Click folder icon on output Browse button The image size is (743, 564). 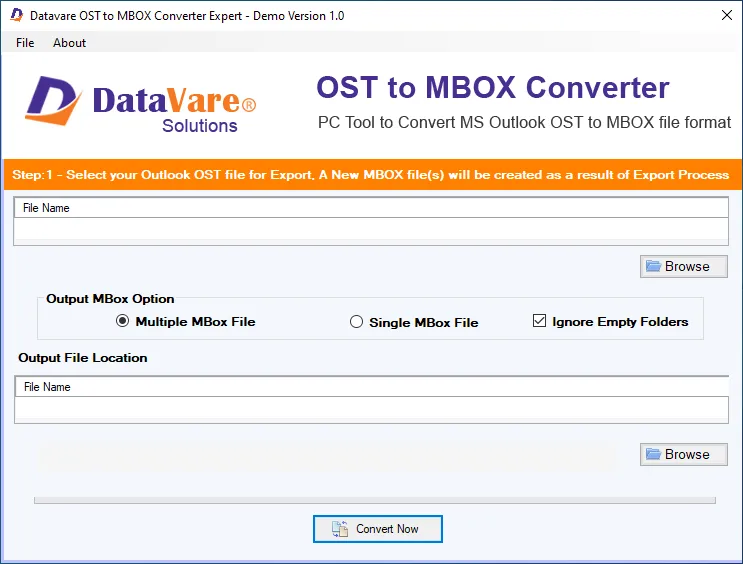click(x=653, y=454)
